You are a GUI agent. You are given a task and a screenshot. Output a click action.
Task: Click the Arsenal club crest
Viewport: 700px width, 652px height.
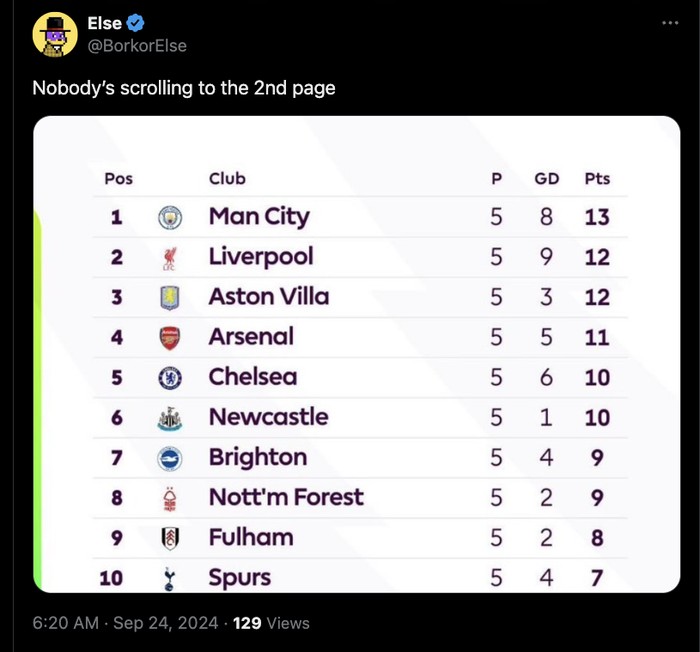coord(170,338)
